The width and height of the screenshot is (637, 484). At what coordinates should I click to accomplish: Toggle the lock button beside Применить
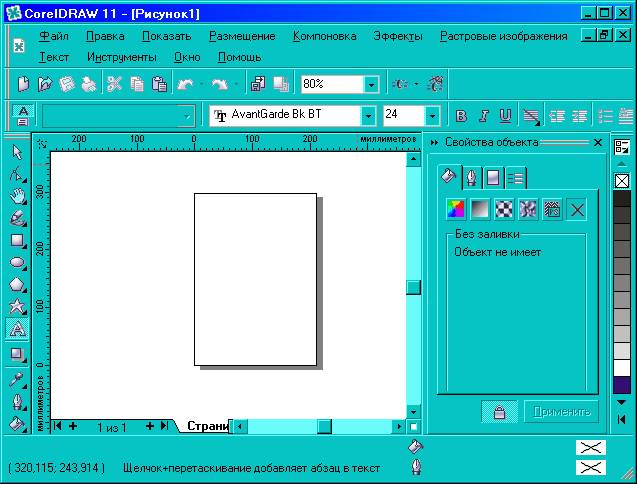[499, 412]
